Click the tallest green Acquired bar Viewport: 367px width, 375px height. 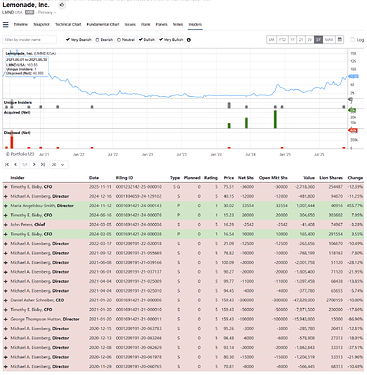[275, 119]
